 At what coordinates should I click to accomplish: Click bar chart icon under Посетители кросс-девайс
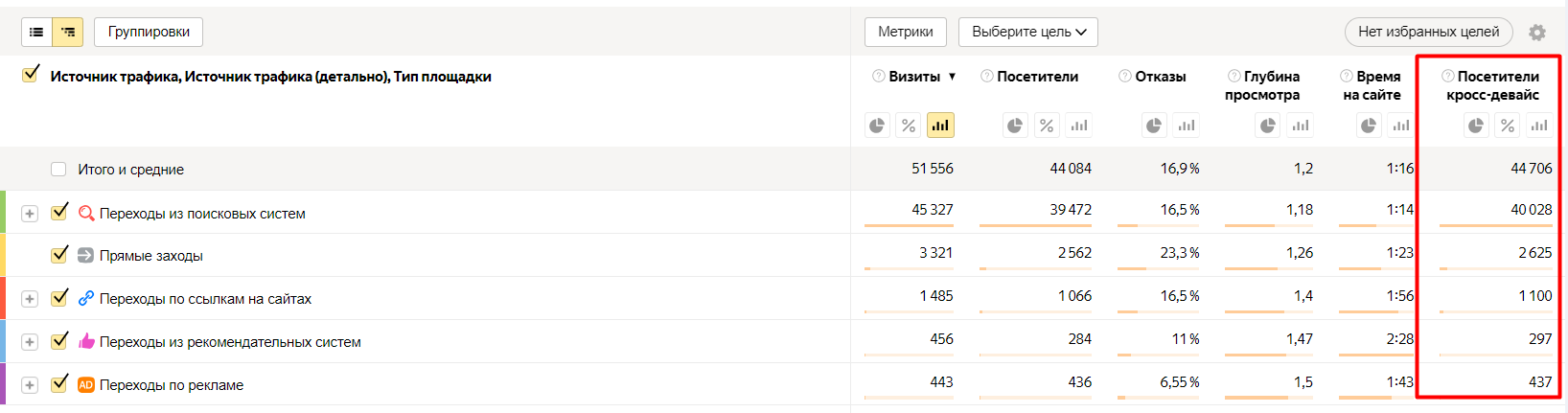tap(1539, 126)
